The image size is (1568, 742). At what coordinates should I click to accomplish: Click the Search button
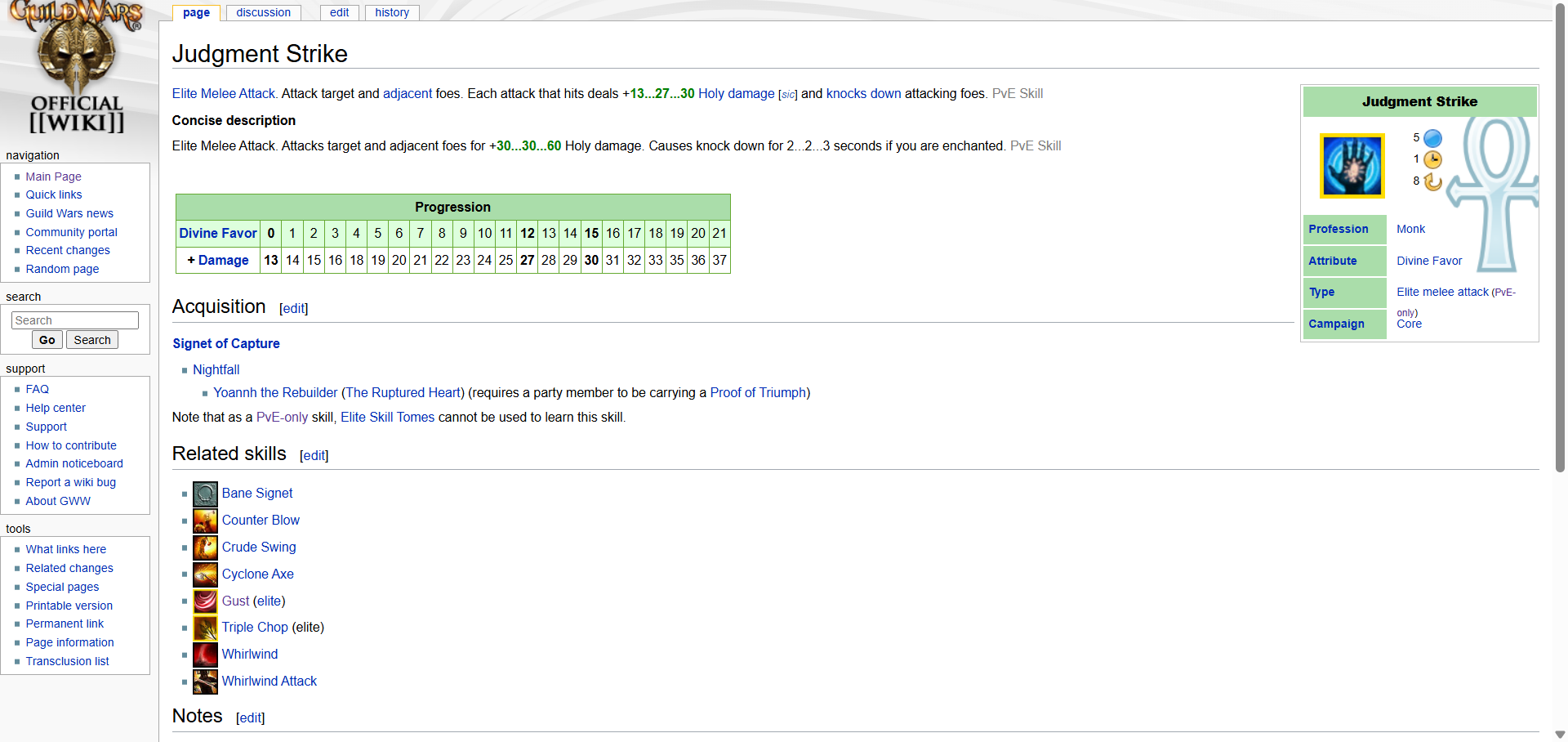tap(92, 340)
